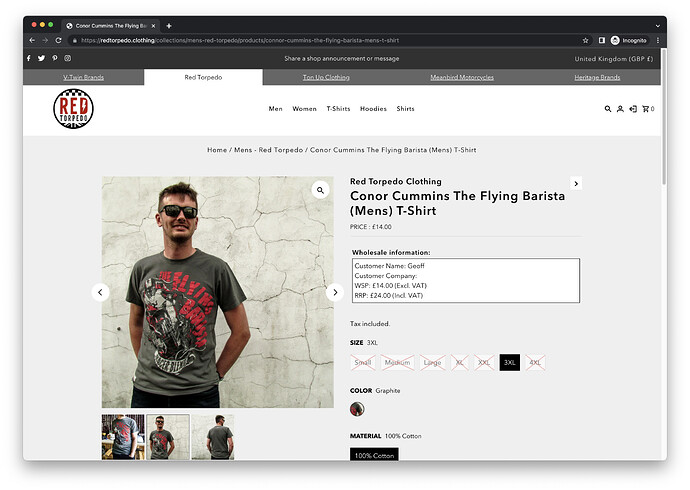Open the T-Shirts menu

pyautogui.click(x=338, y=109)
